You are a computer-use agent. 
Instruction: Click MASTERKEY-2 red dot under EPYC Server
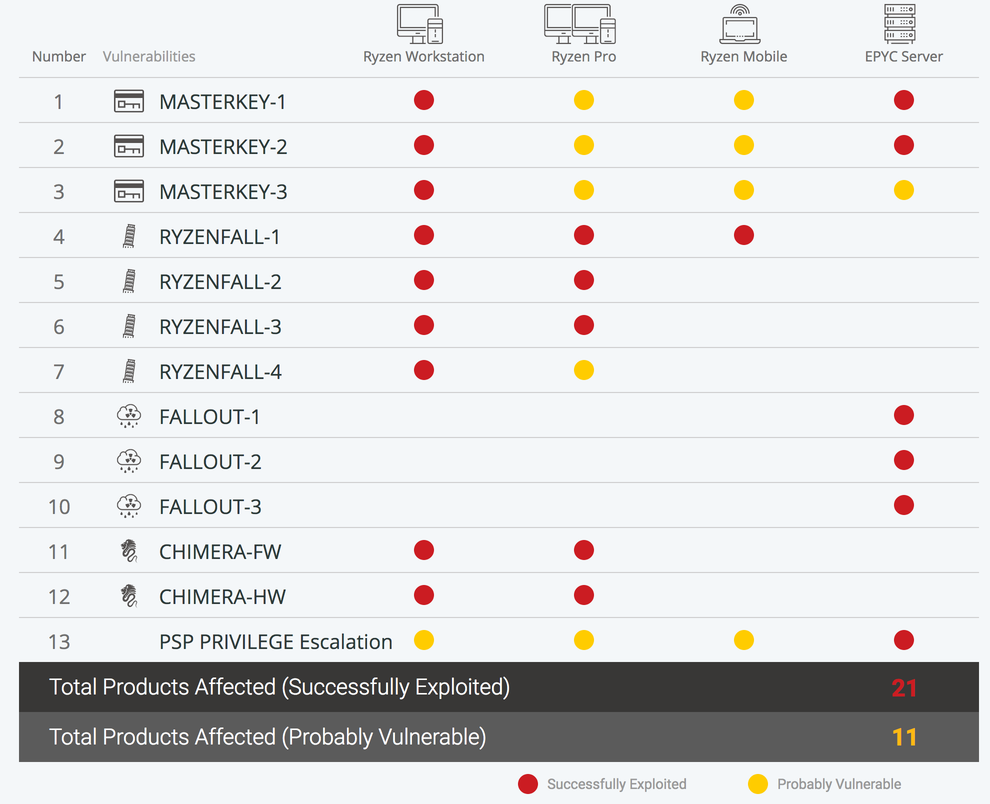point(904,145)
